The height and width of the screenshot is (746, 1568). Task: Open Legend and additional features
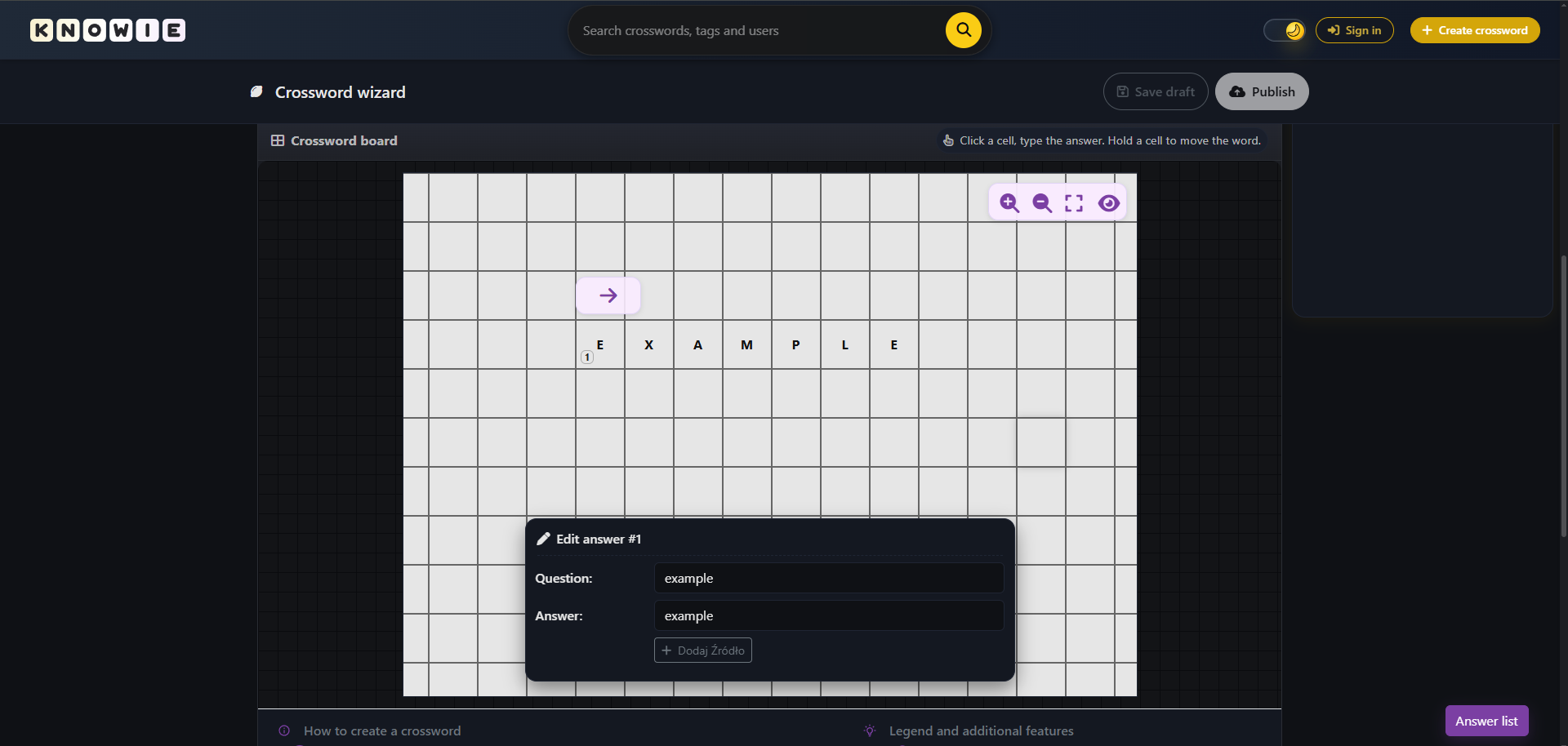982,730
